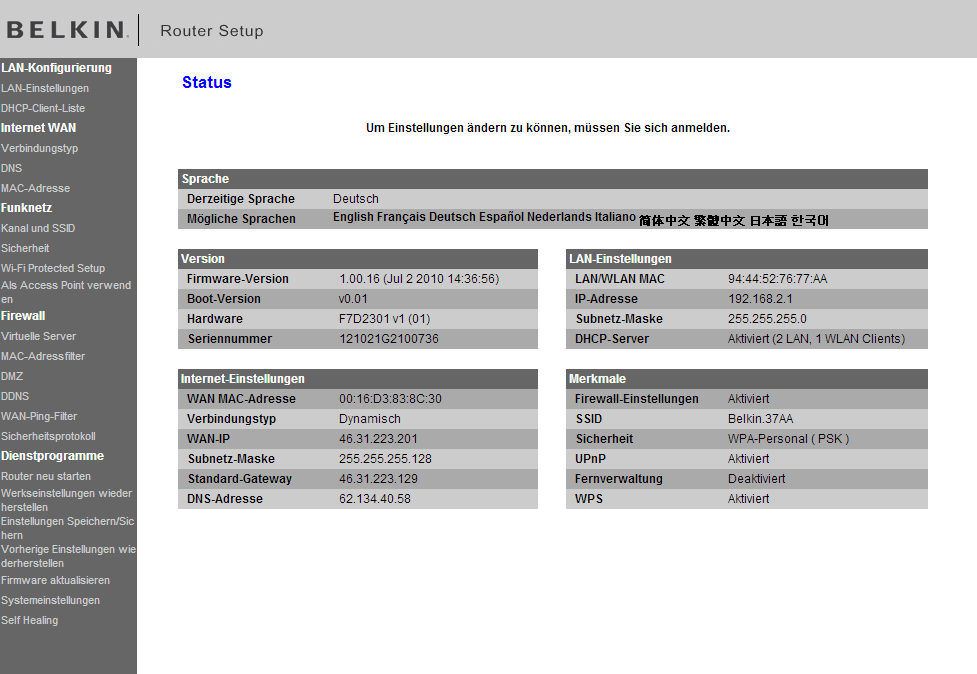Image resolution: width=977 pixels, height=674 pixels.
Task: Open MAC-Adressfilter page
Action: click(x=43, y=356)
